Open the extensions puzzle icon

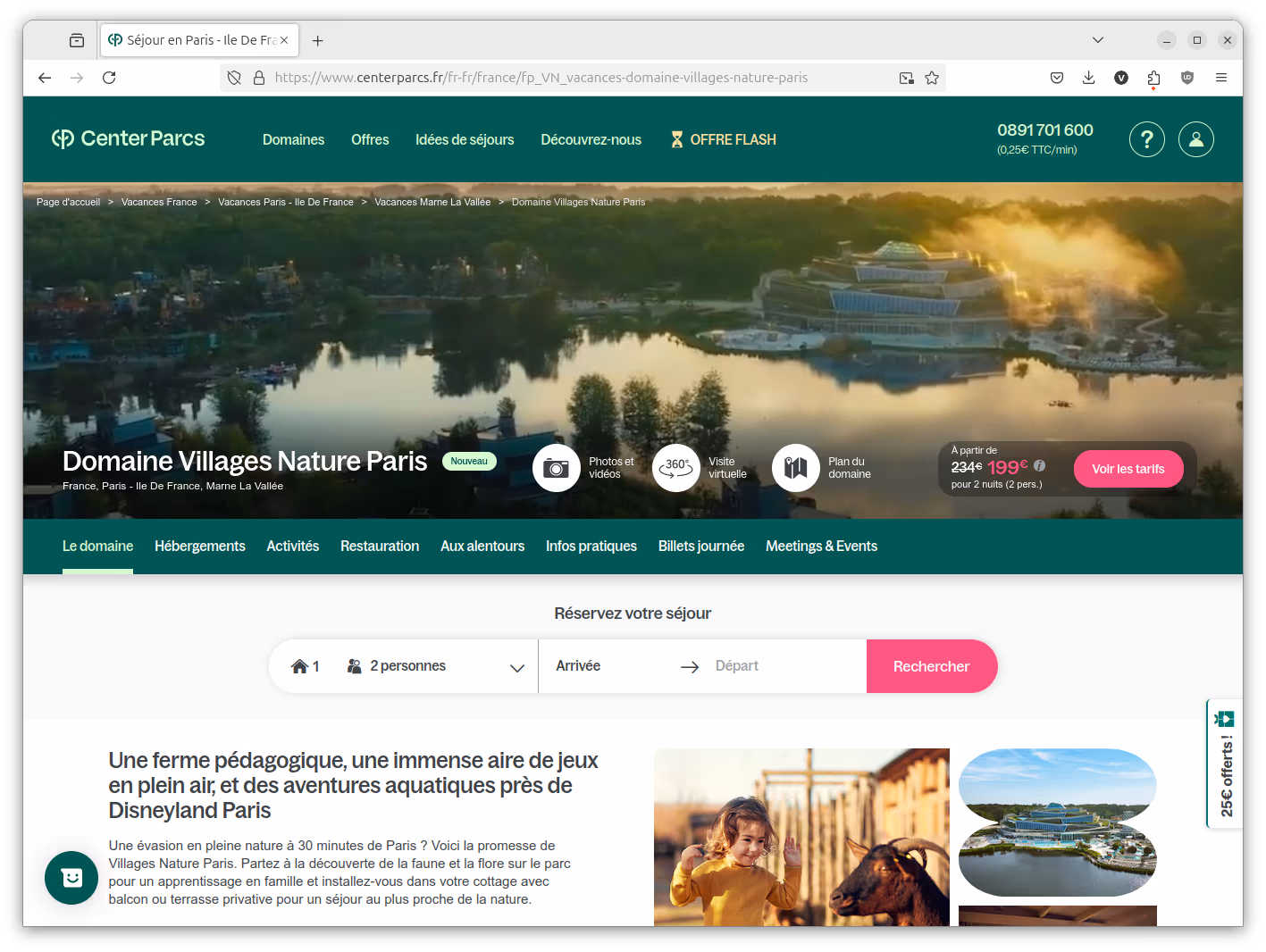click(x=1153, y=78)
